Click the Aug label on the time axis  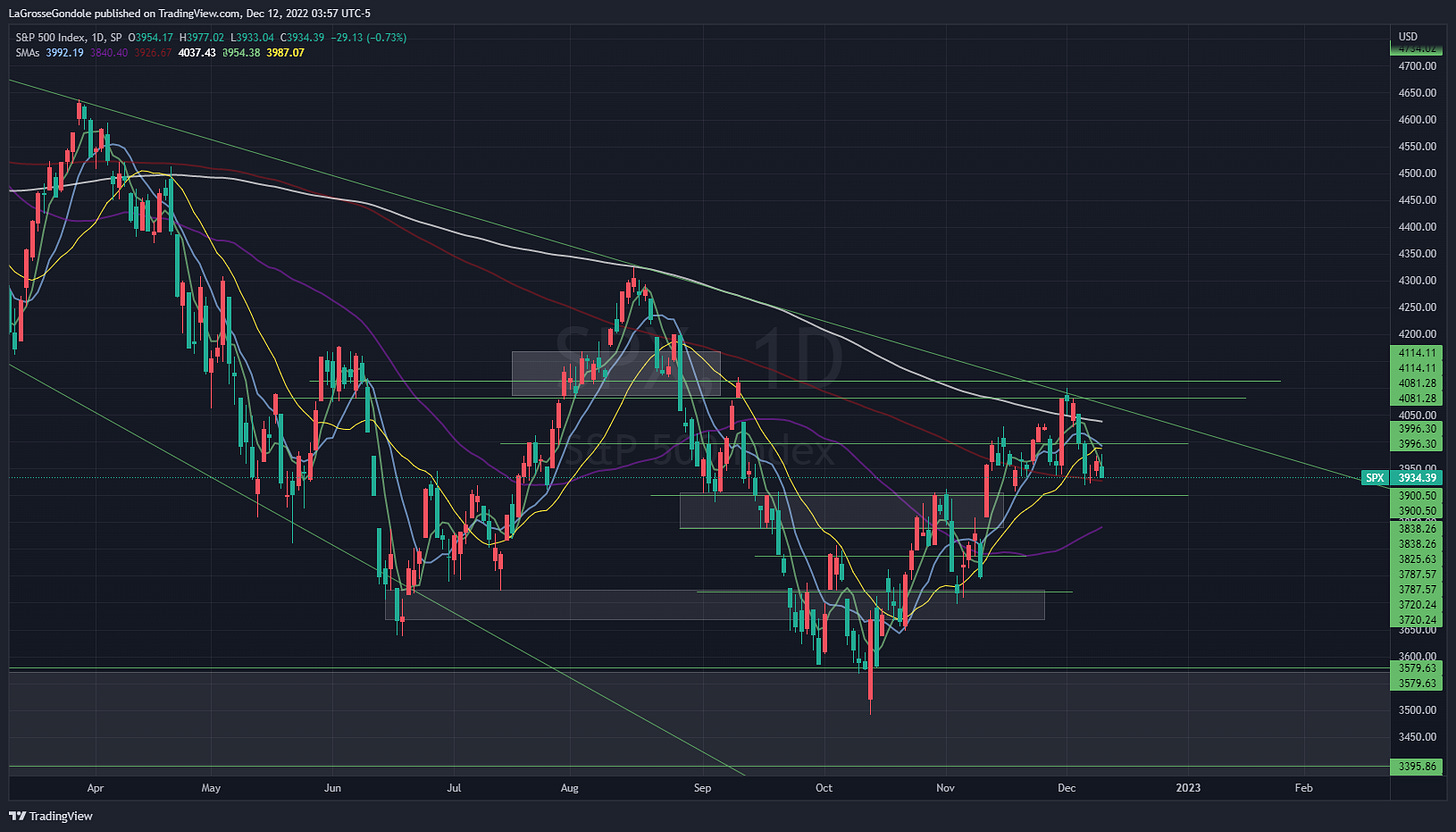tap(570, 788)
